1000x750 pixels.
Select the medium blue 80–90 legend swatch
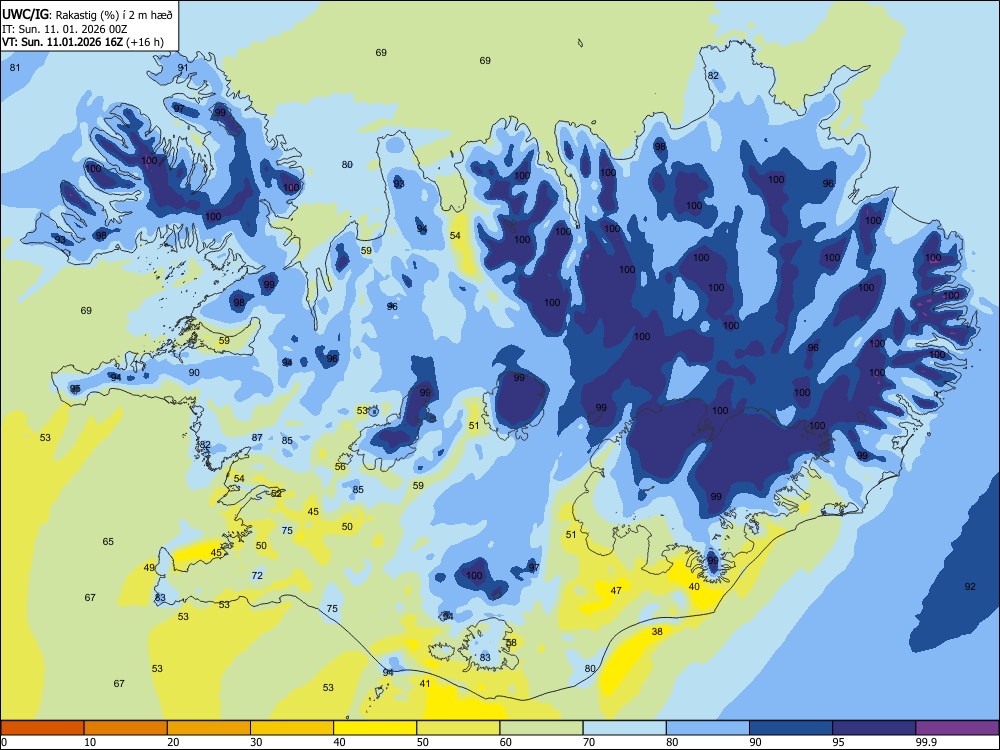[x=708, y=728]
